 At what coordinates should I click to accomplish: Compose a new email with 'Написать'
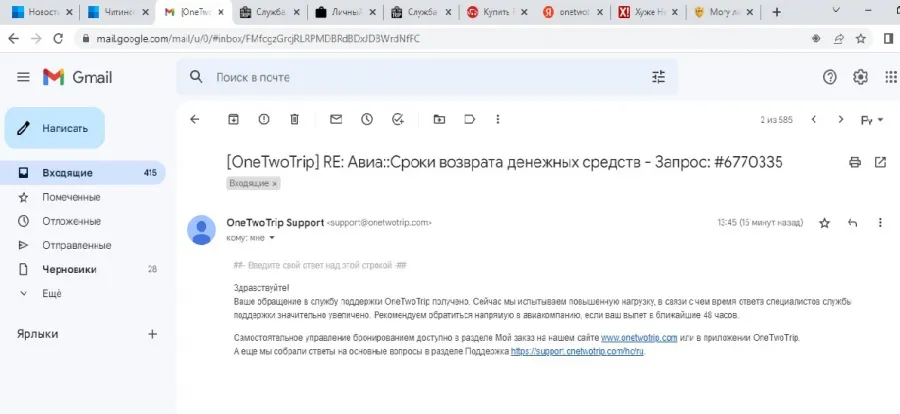[55, 128]
